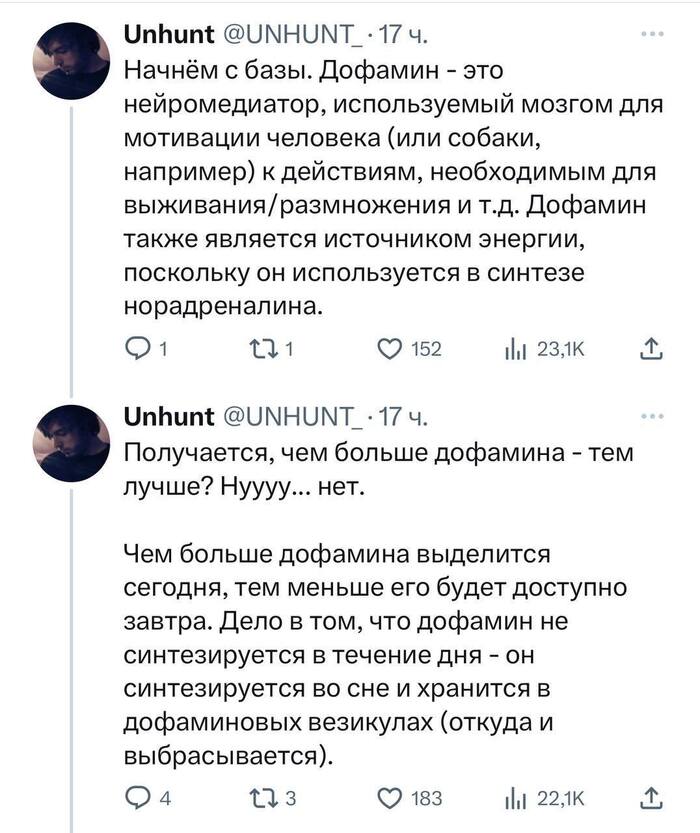Screen dimensions: 700x833
Task: View analytics of tweet with 22,1K views
Action: 516,797
